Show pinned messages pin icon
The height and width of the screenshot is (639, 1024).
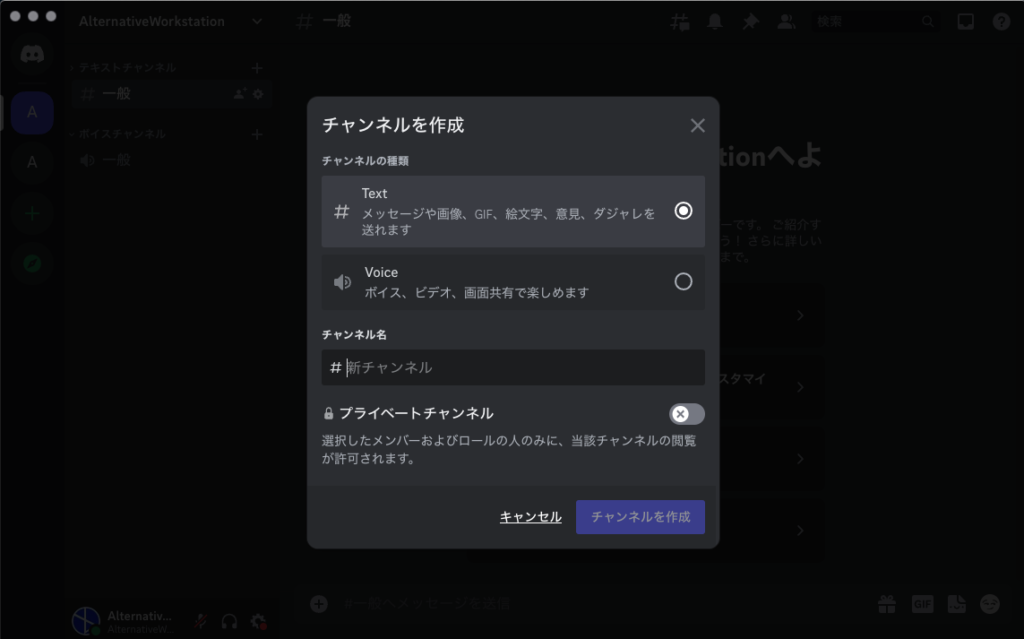point(750,21)
